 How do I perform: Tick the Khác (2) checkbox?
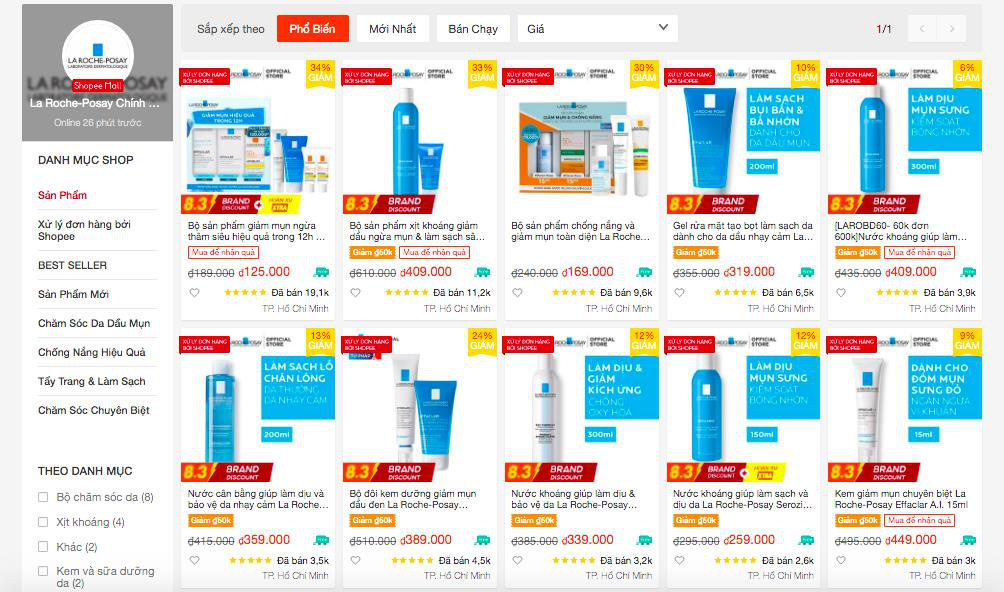[43, 547]
